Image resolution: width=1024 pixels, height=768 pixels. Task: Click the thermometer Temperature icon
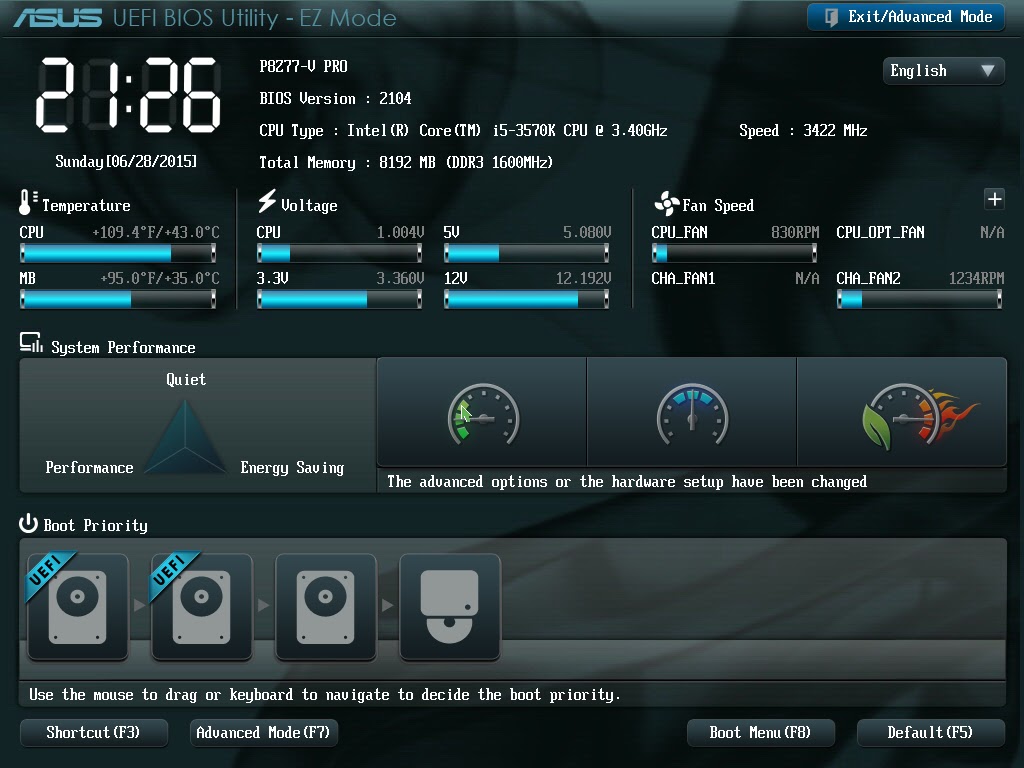[x=27, y=202]
